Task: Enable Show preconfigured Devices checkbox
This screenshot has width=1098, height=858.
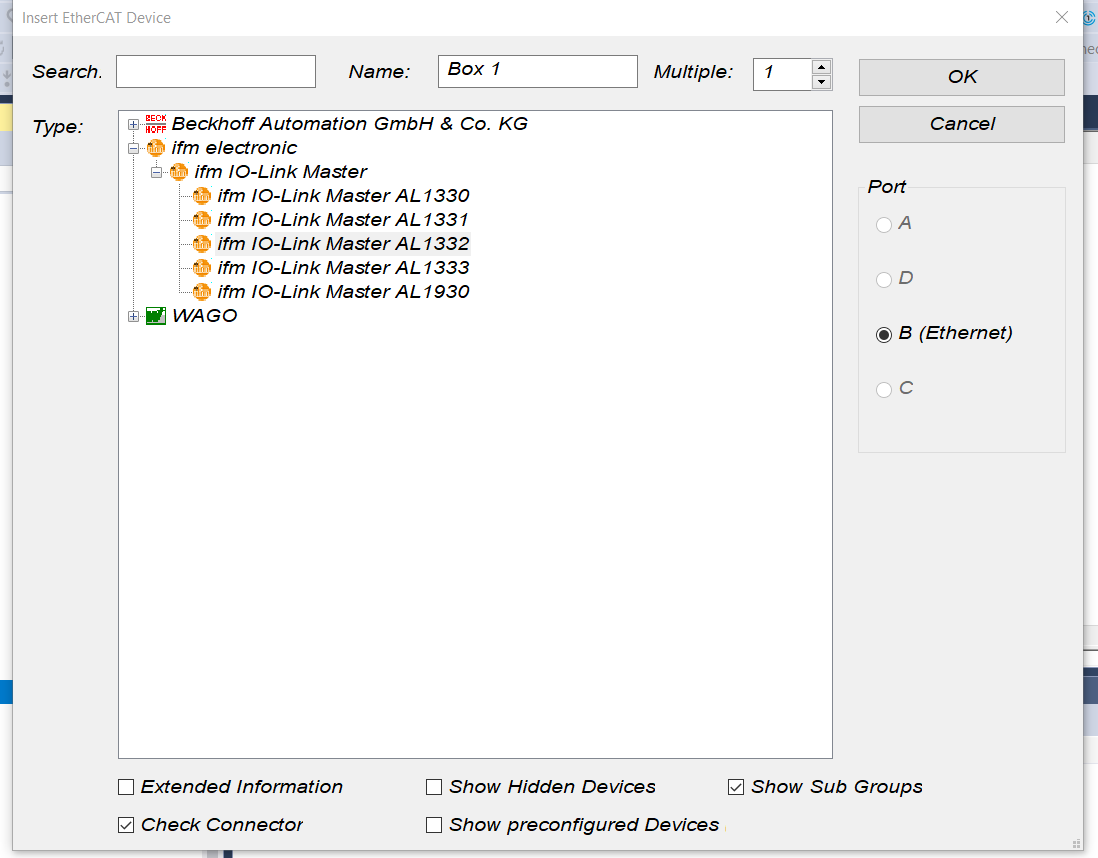Action: tap(434, 825)
